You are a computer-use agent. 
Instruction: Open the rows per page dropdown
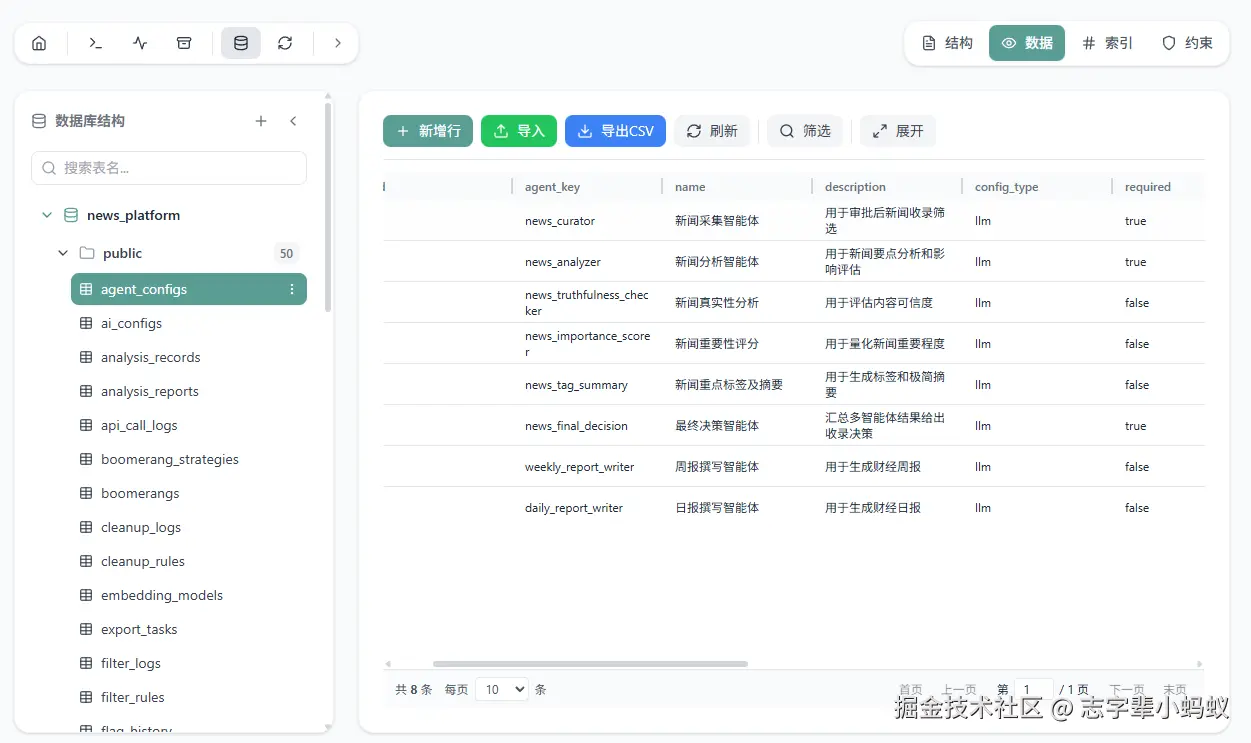(502, 689)
